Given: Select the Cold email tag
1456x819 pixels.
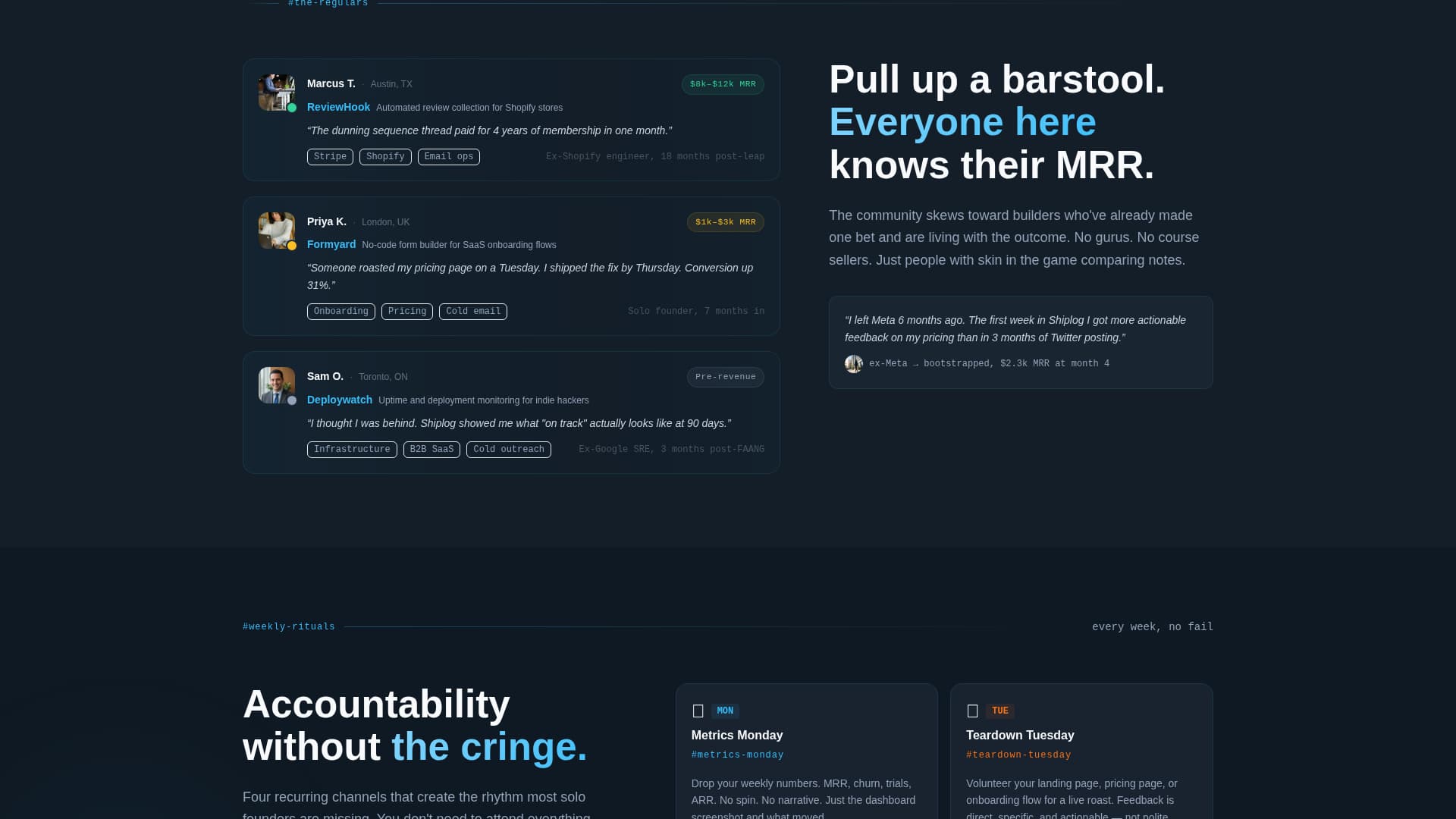Looking at the screenshot, I should 473,312.
